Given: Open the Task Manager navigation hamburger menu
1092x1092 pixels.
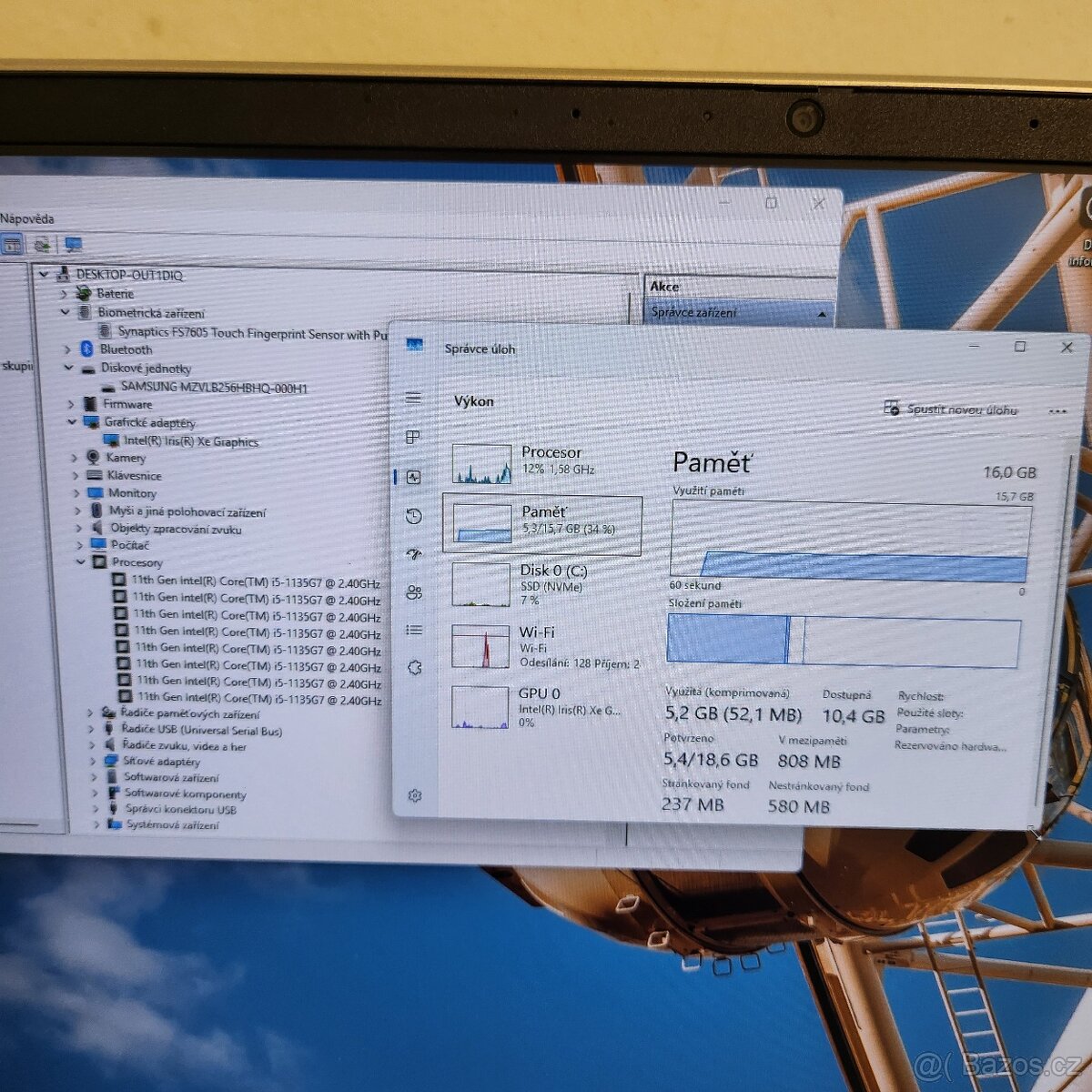Looking at the screenshot, I should (413, 398).
